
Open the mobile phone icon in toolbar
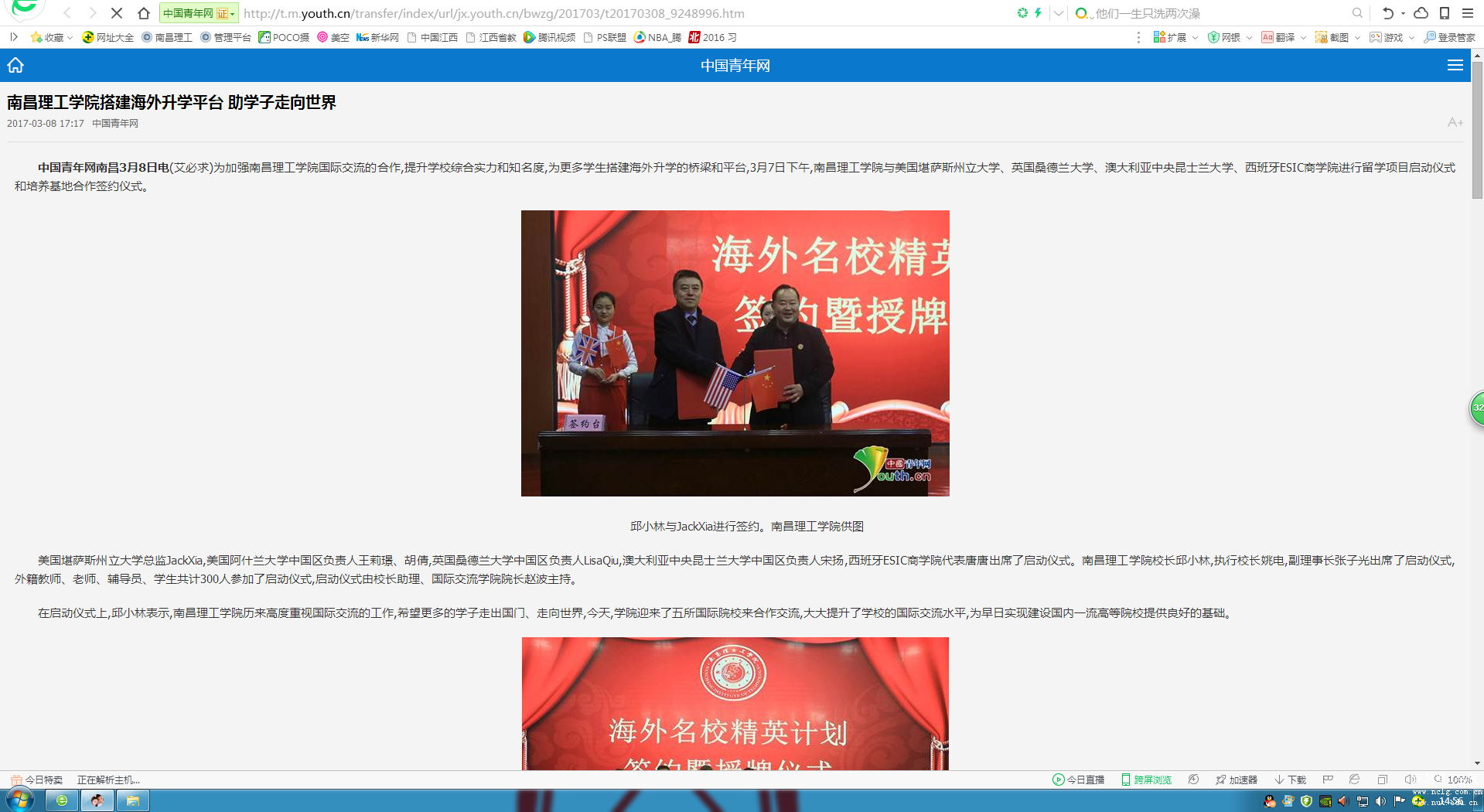[x=1444, y=13]
